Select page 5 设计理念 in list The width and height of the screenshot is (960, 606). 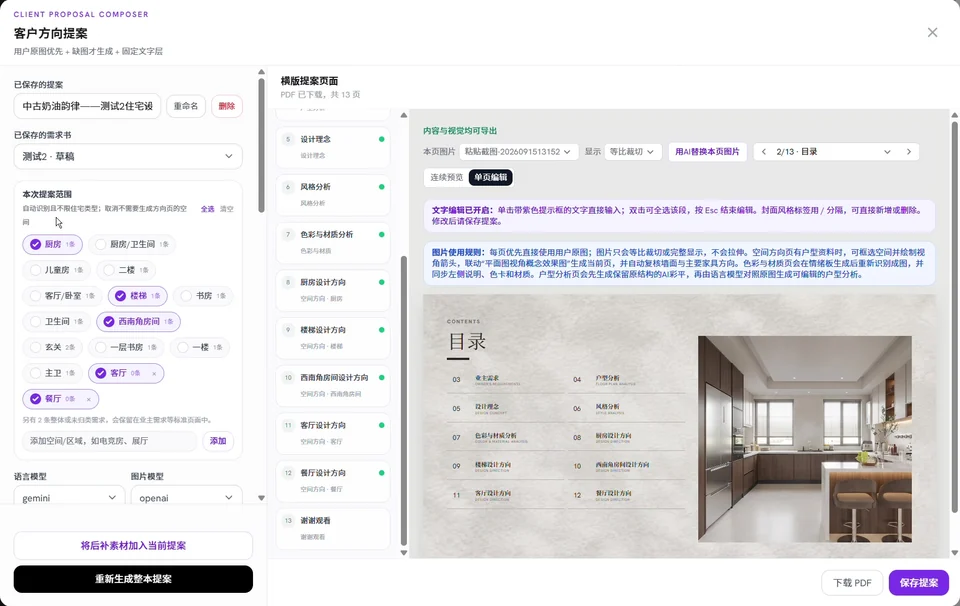point(333,147)
